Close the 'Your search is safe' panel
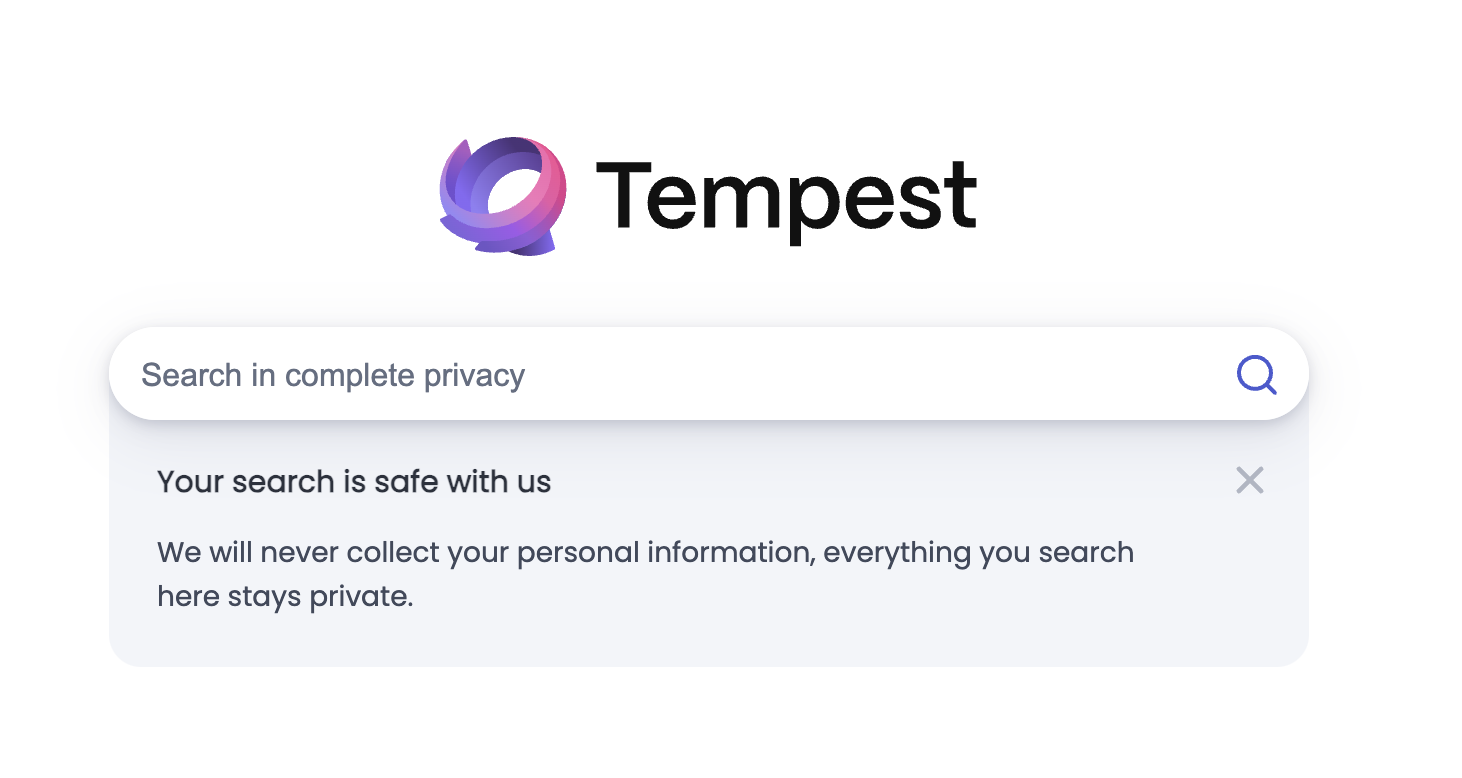This screenshot has width=1462, height=778. [x=1250, y=480]
